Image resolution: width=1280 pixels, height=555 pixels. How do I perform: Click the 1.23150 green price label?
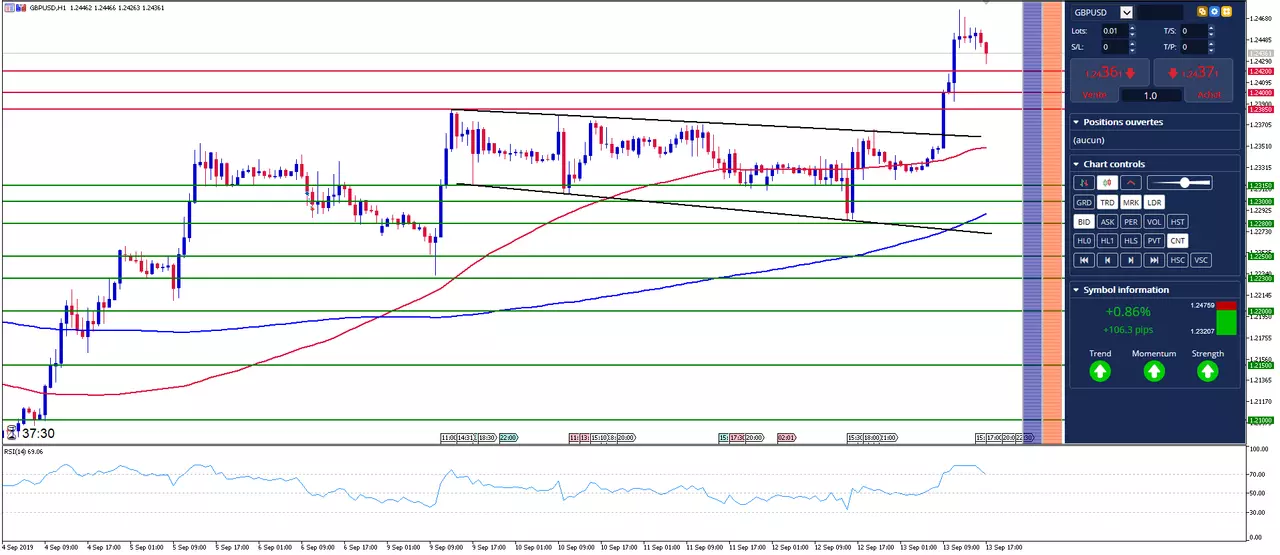pos(1261,186)
